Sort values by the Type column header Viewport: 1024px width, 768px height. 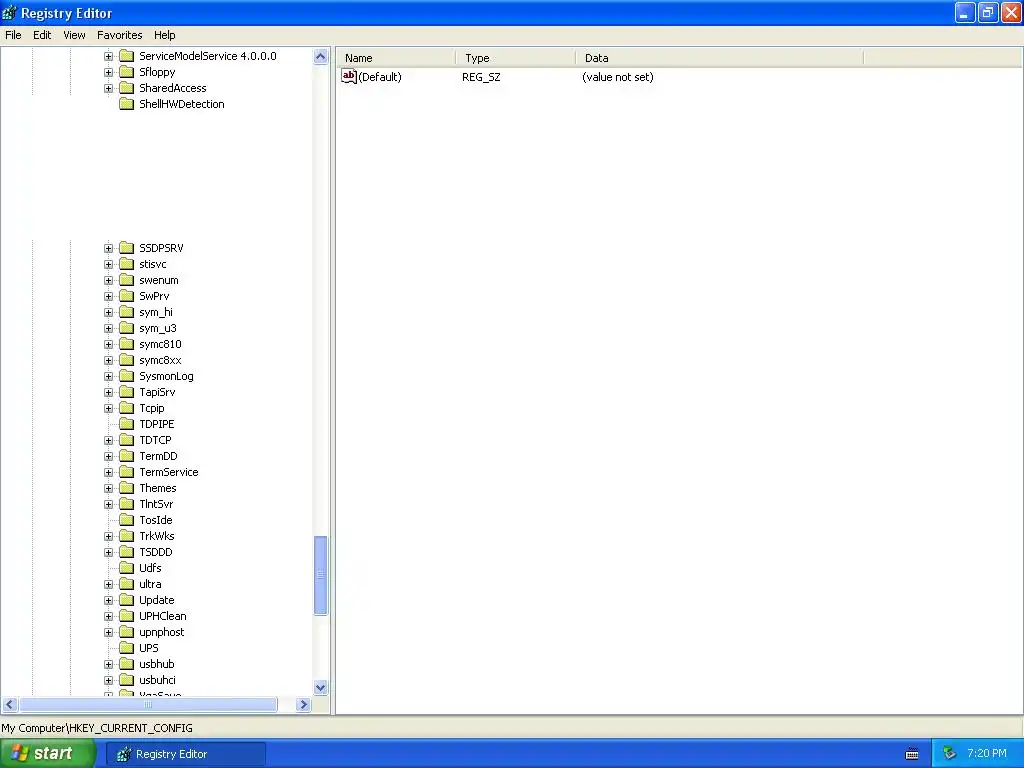click(515, 58)
